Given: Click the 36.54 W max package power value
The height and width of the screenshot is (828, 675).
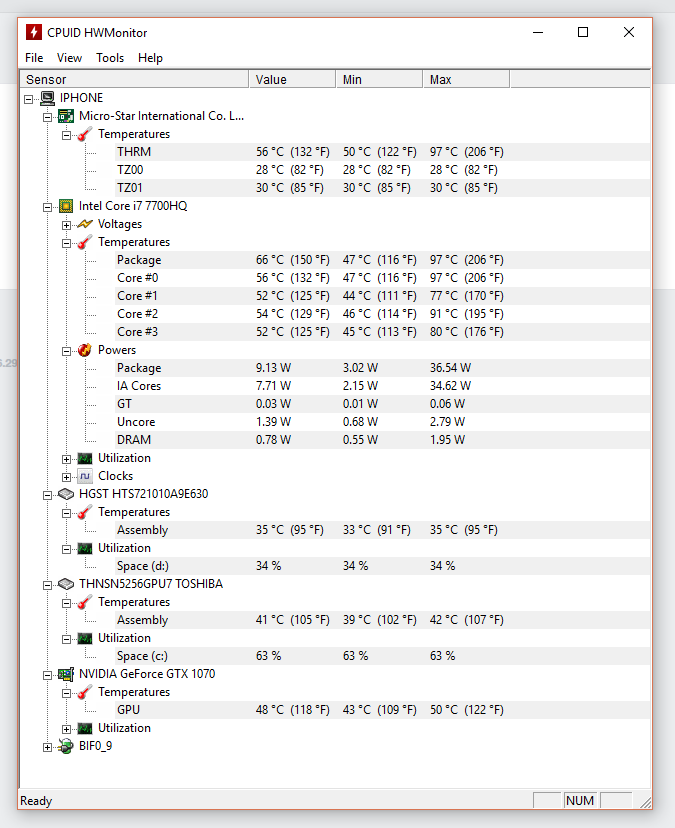Looking at the screenshot, I should click(450, 368).
